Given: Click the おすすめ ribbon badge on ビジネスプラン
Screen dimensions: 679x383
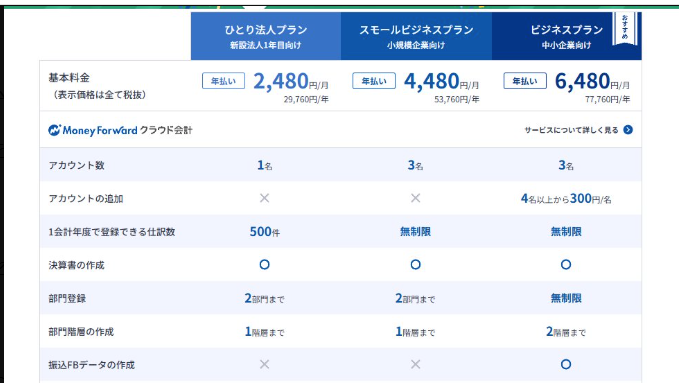Looking at the screenshot, I should [x=624, y=28].
